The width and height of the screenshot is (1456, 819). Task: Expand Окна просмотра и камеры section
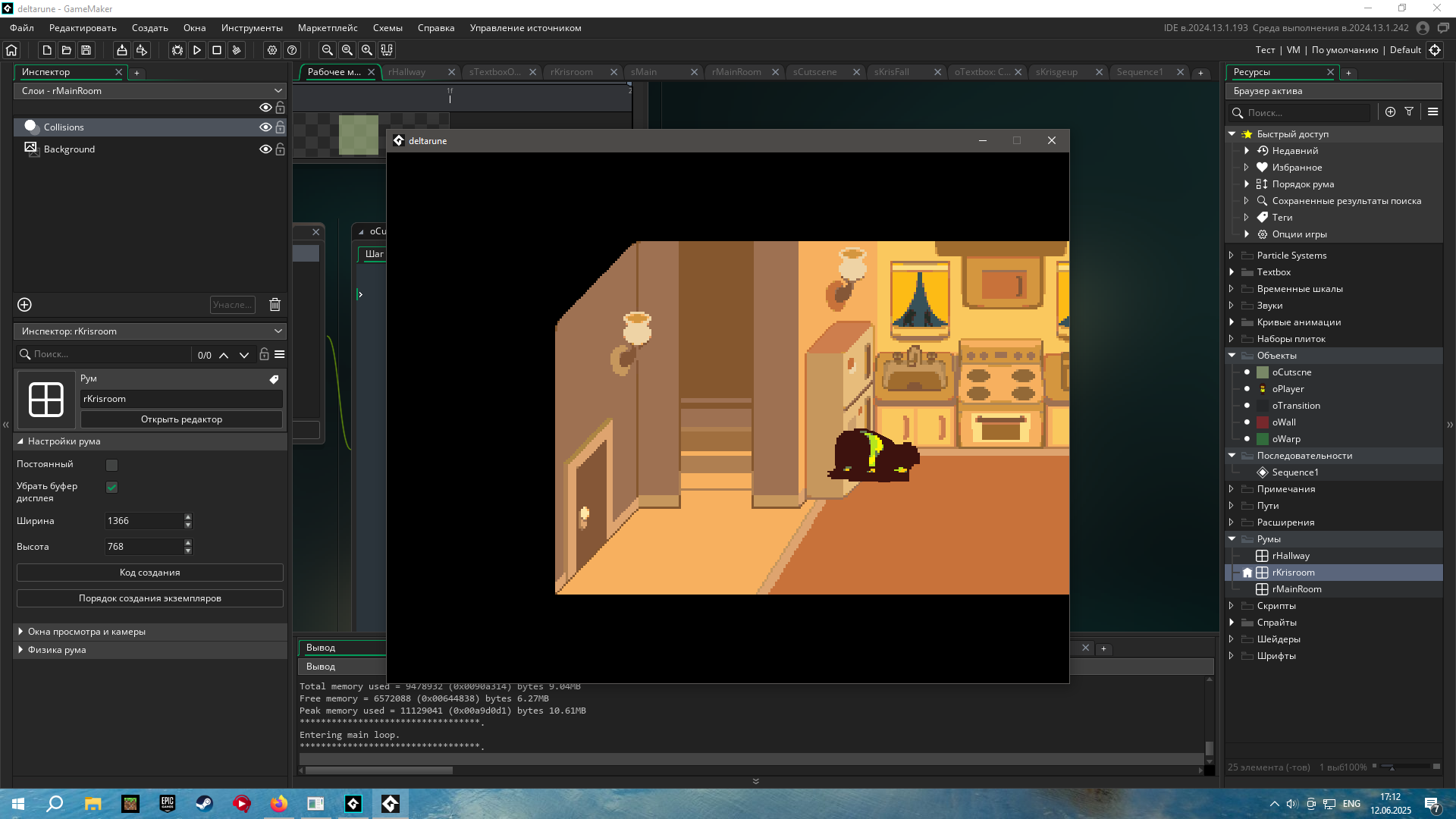point(20,632)
